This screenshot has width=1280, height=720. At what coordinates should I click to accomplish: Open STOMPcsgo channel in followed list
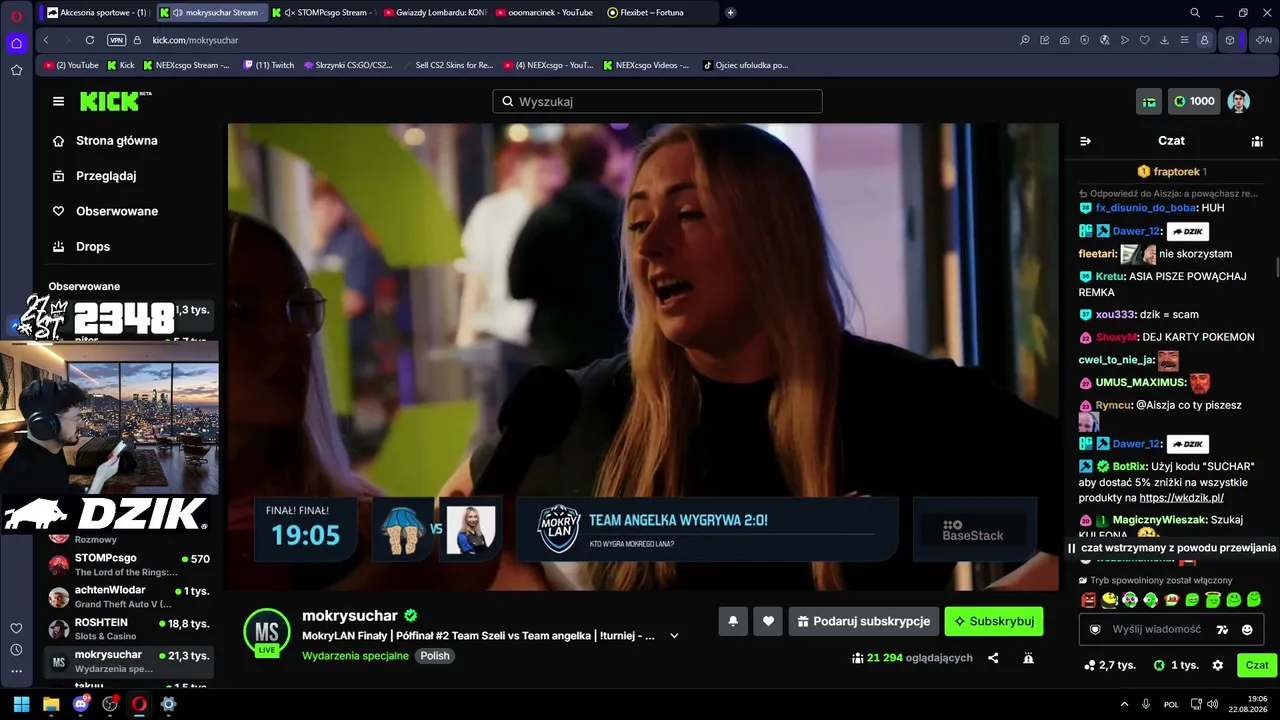coord(130,564)
